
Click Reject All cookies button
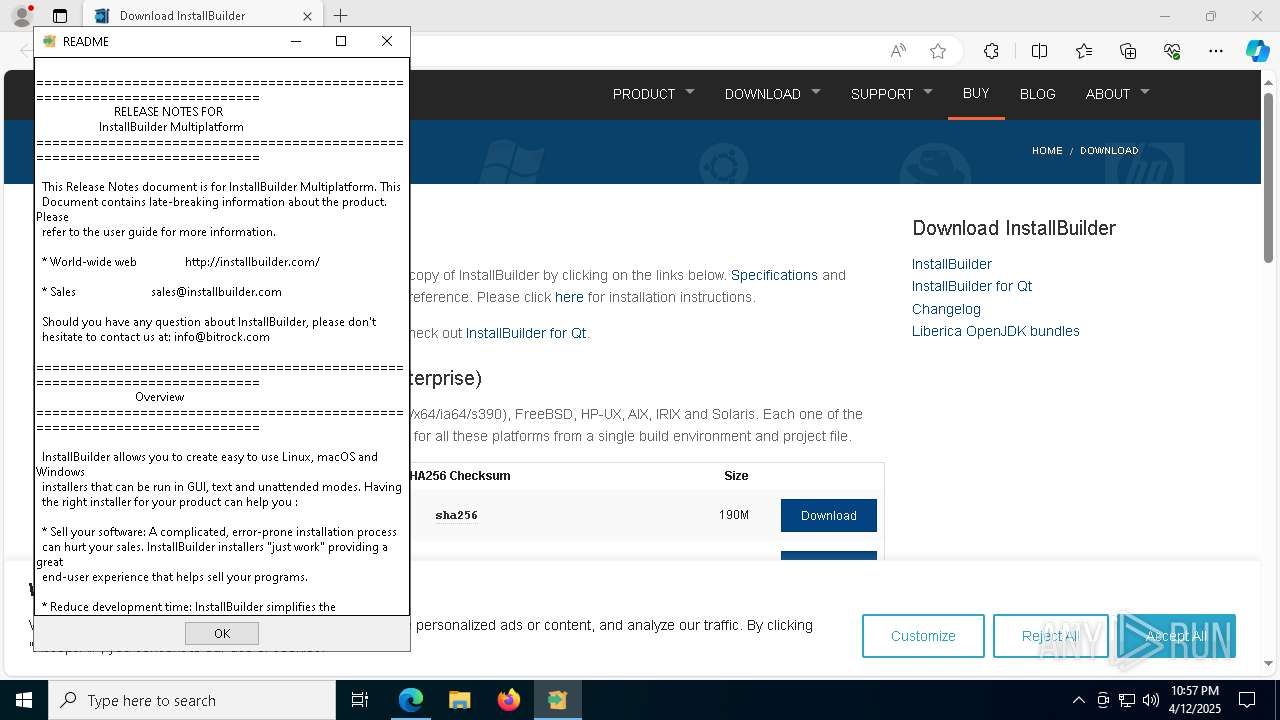pyautogui.click(x=1051, y=636)
